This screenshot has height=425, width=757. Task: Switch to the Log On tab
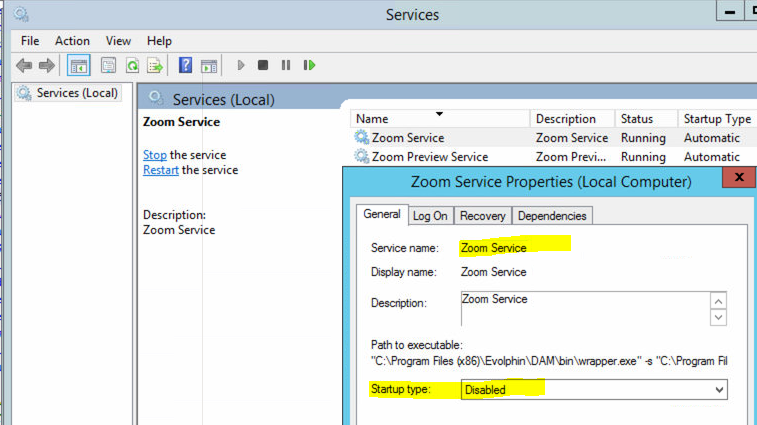pyautogui.click(x=430, y=216)
